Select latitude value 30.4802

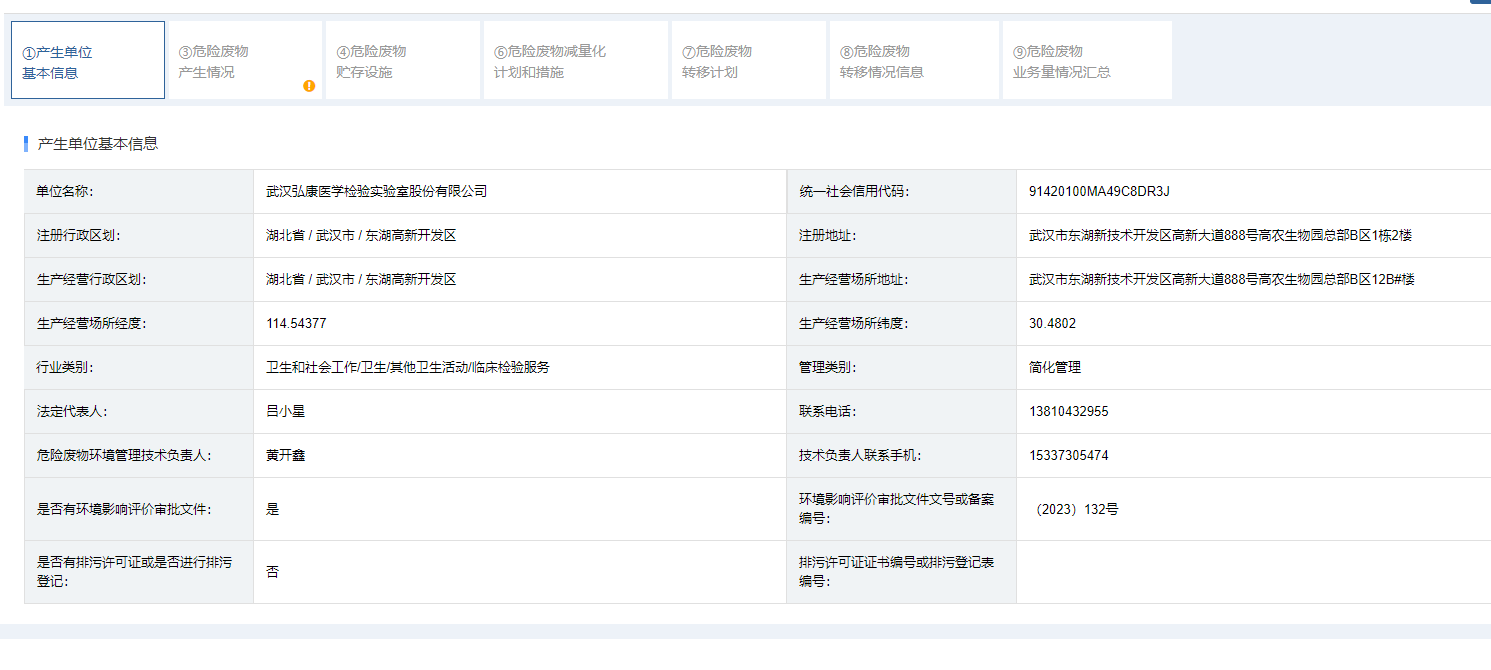pos(1053,323)
